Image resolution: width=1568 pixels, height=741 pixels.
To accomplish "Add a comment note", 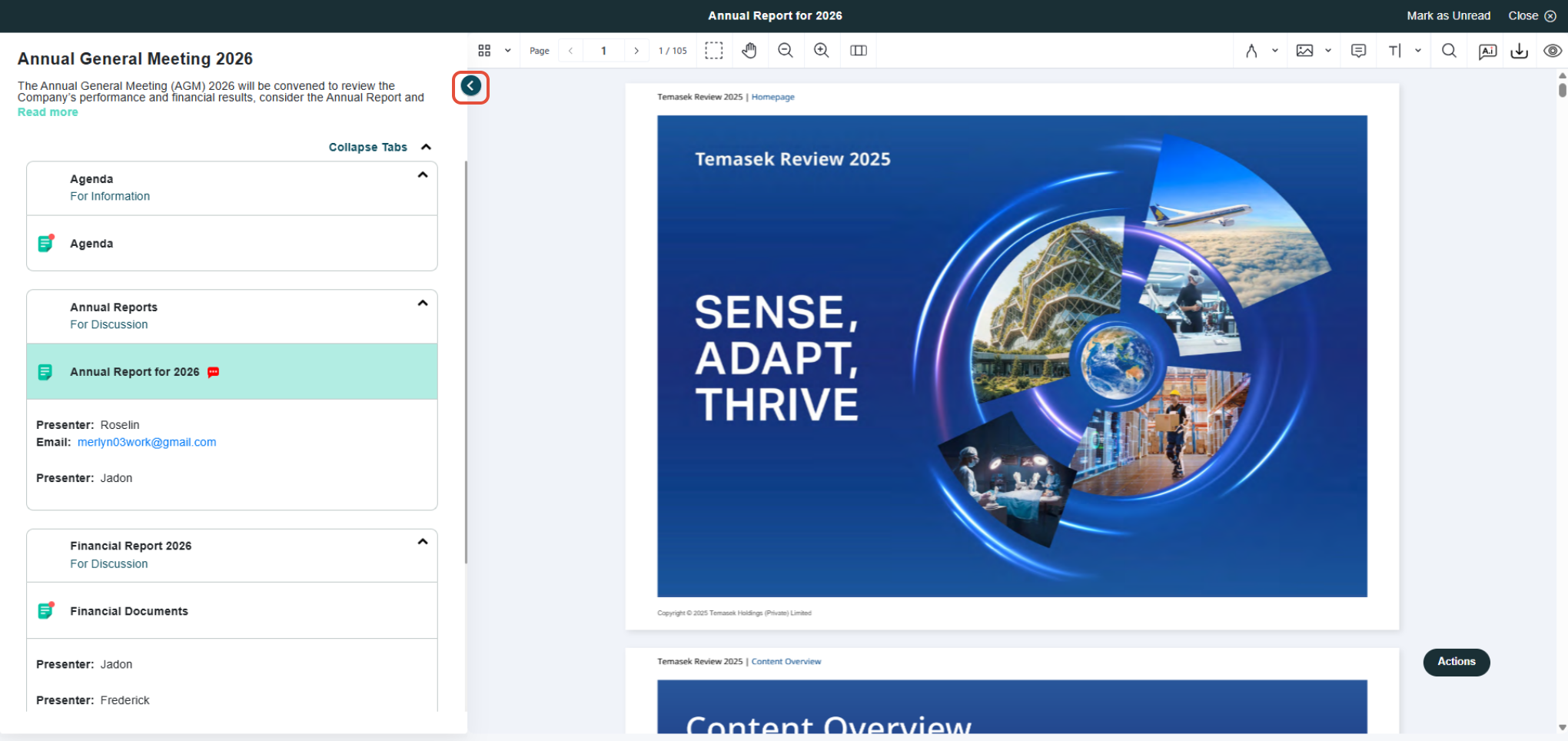I will click(x=1359, y=51).
